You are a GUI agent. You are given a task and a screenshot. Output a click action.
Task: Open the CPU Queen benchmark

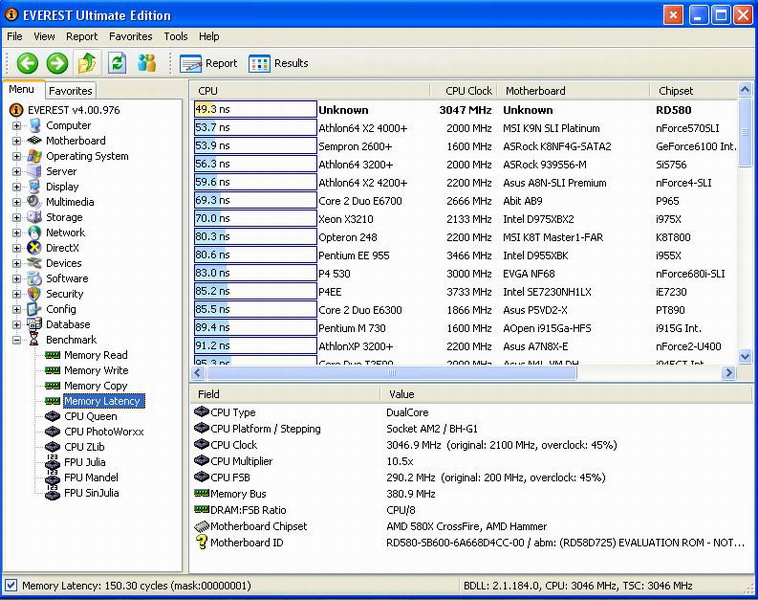(90, 416)
